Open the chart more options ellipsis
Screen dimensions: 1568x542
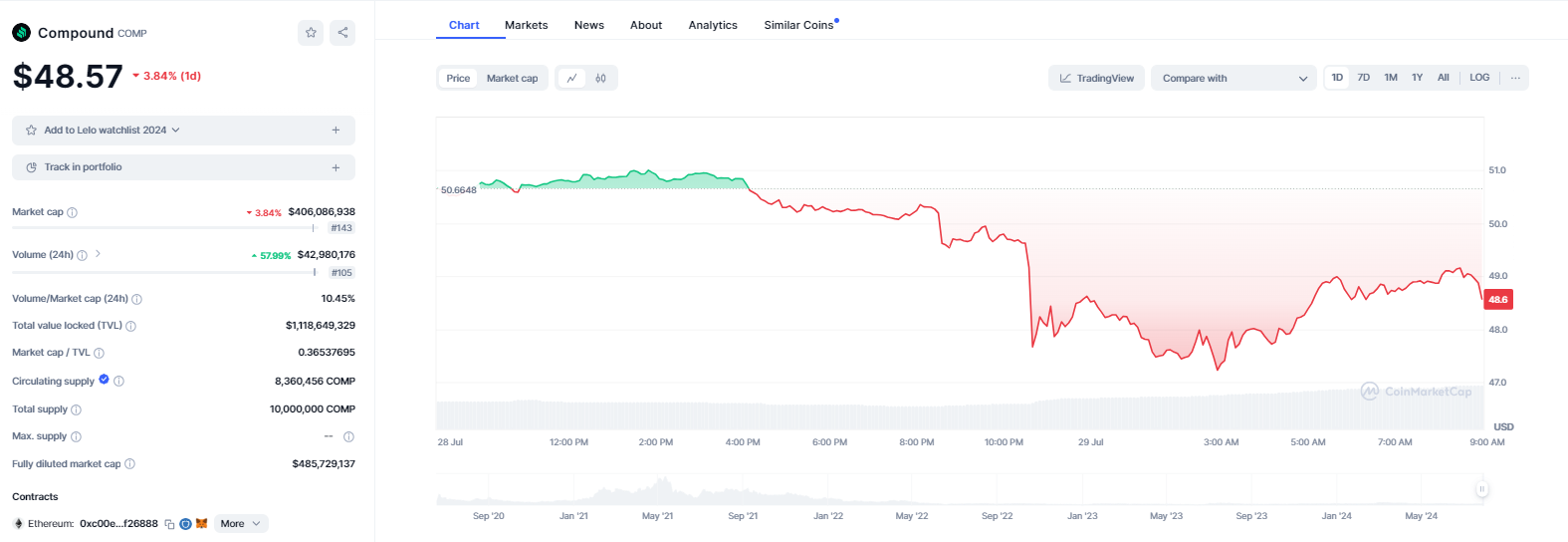pyautogui.click(x=1515, y=78)
